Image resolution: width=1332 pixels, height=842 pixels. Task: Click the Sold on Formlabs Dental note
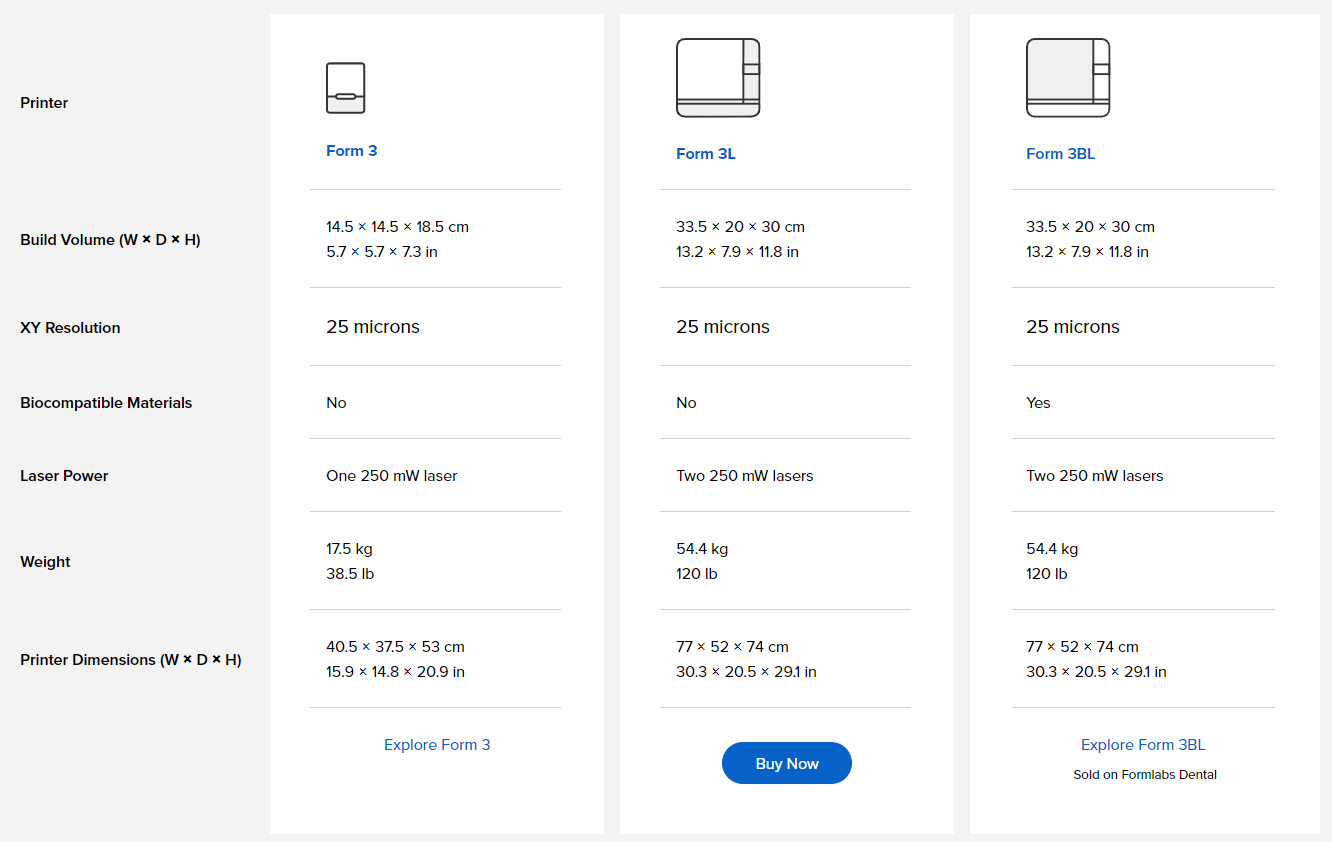pos(1145,775)
